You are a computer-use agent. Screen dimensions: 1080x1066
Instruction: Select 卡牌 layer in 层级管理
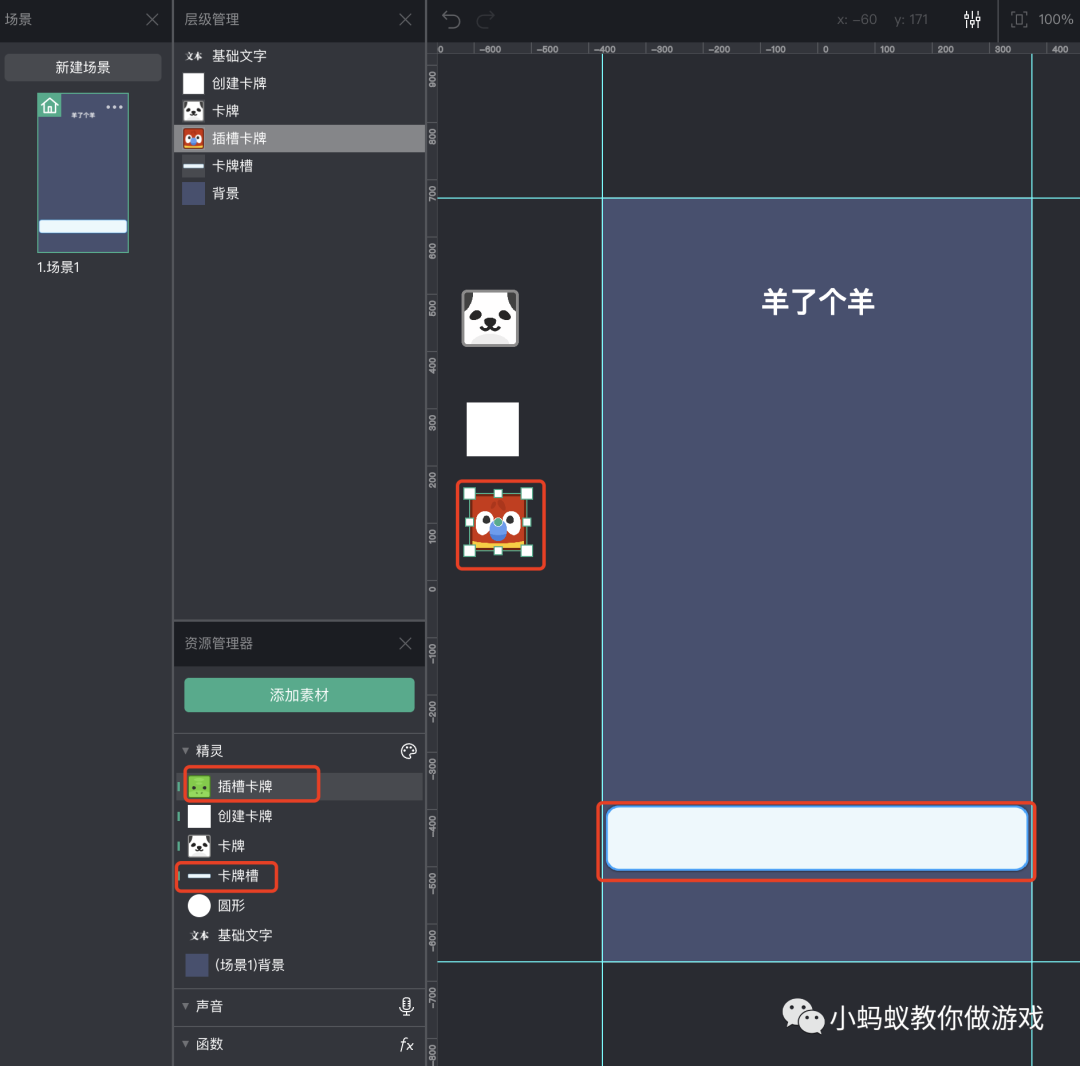[299, 111]
